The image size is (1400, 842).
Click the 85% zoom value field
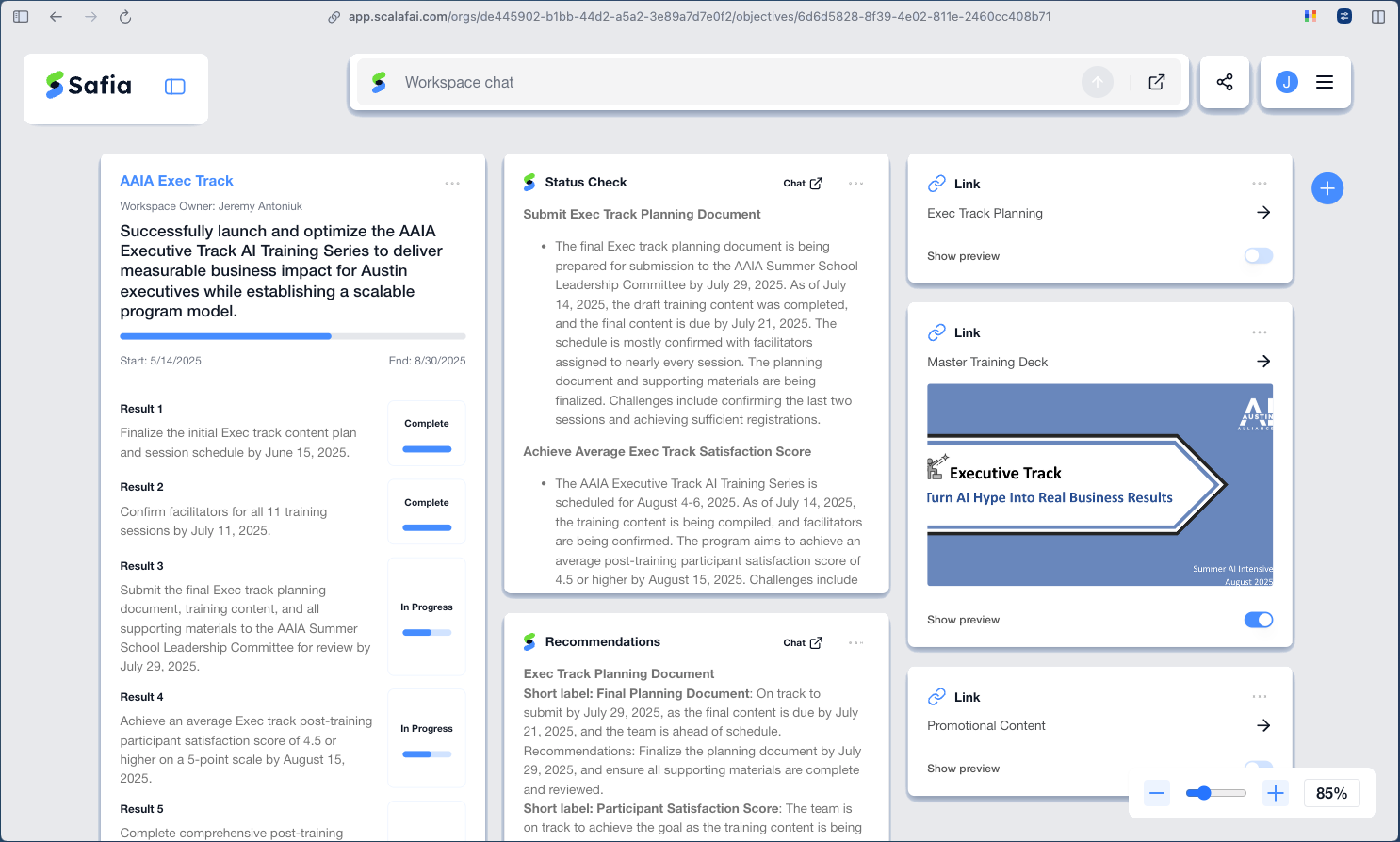(1331, 793)
